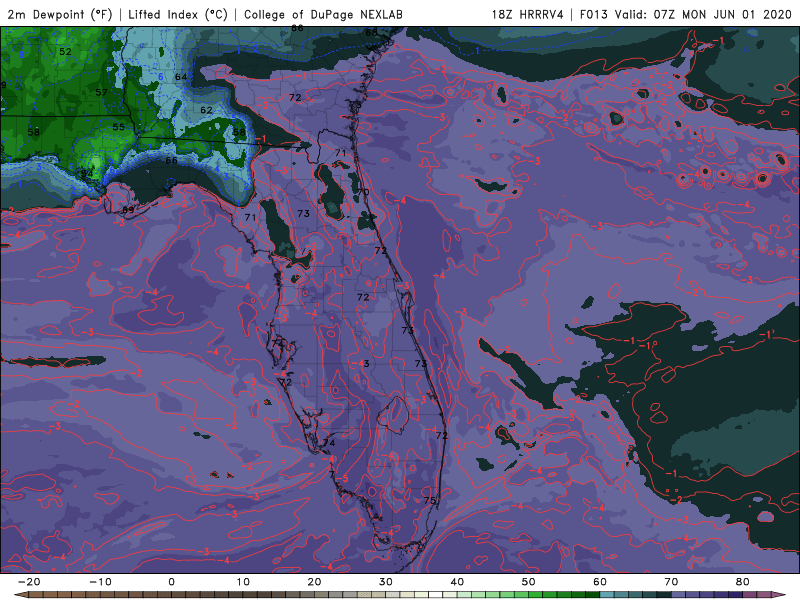Click the "2m Dewpoint (°F)" title text

coord(60,14)
